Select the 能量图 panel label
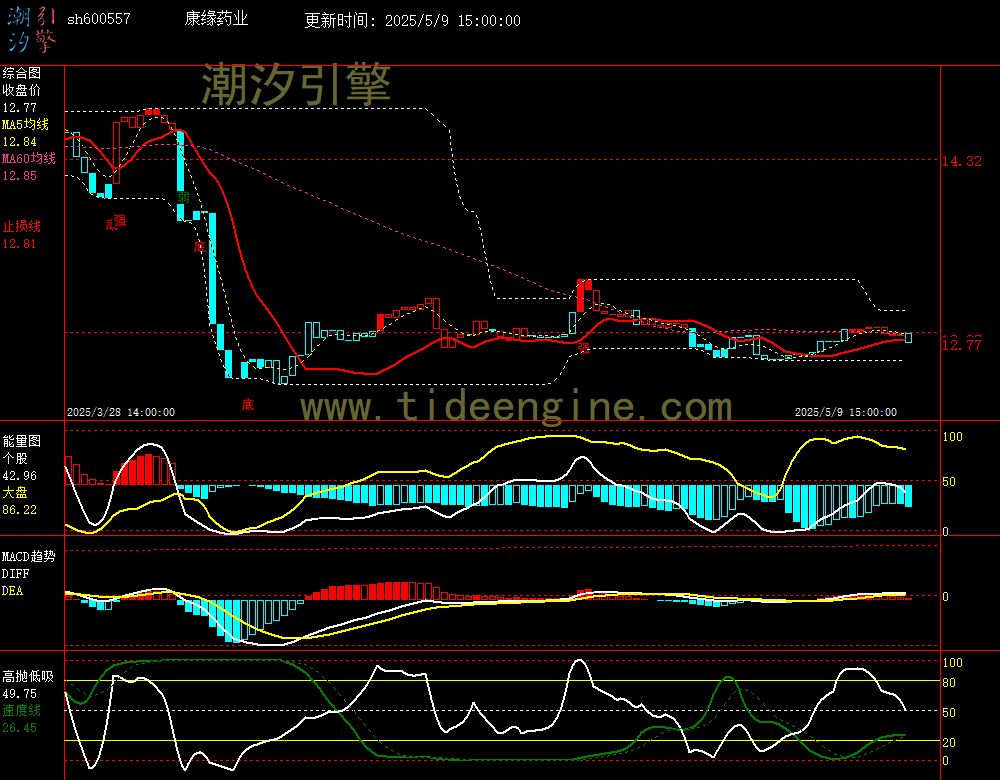The width and height of the screenshot is (1000, 780). click(21, 441)
